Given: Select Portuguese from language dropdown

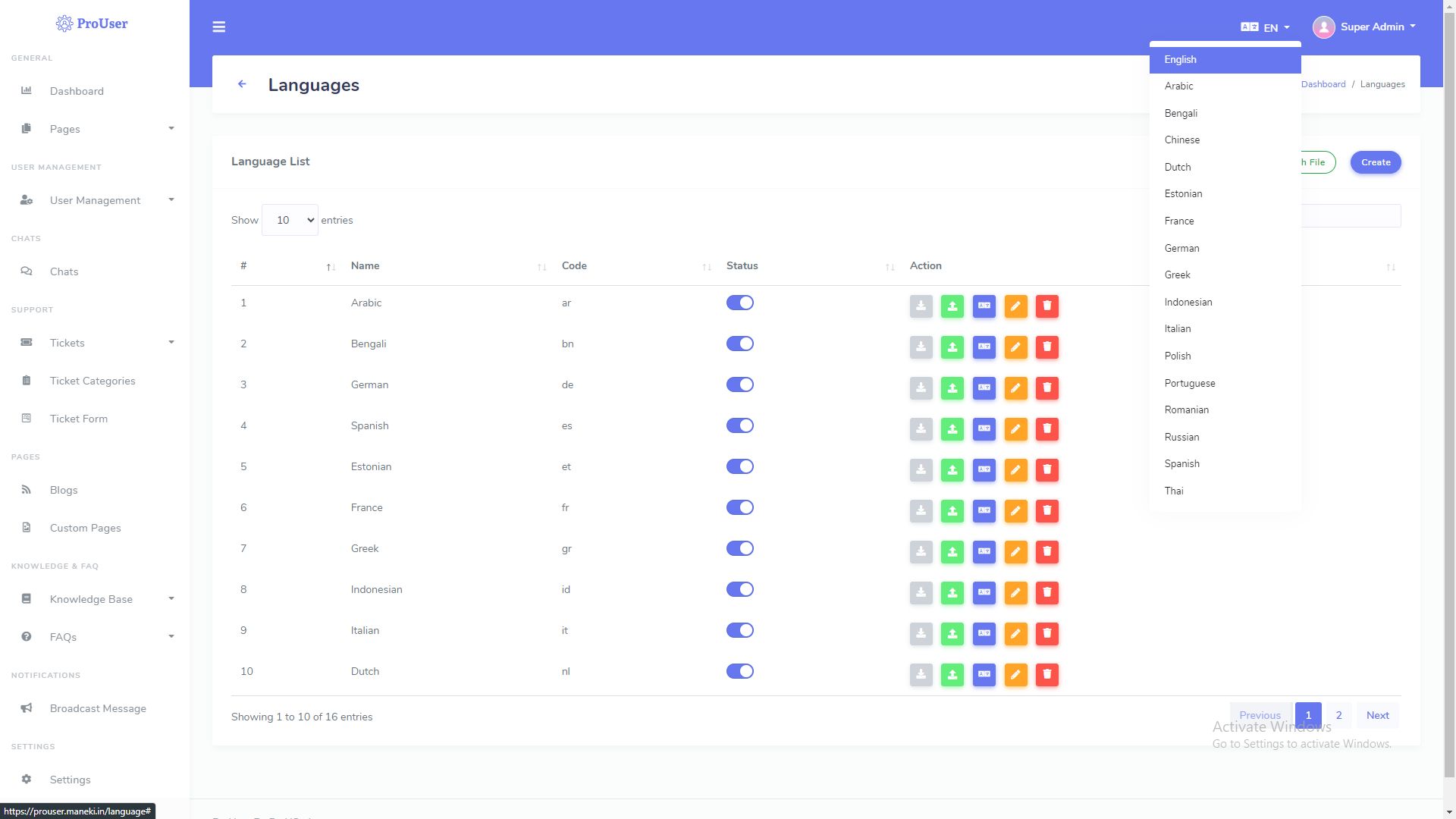Looking at the screenshot, I should (x=1189, y=383).
